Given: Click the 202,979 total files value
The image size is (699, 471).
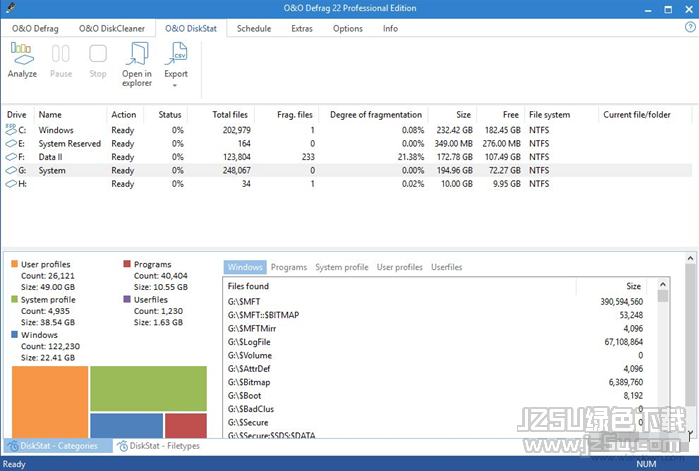Looking at the screenshot, I should click(x=237, y=130).
